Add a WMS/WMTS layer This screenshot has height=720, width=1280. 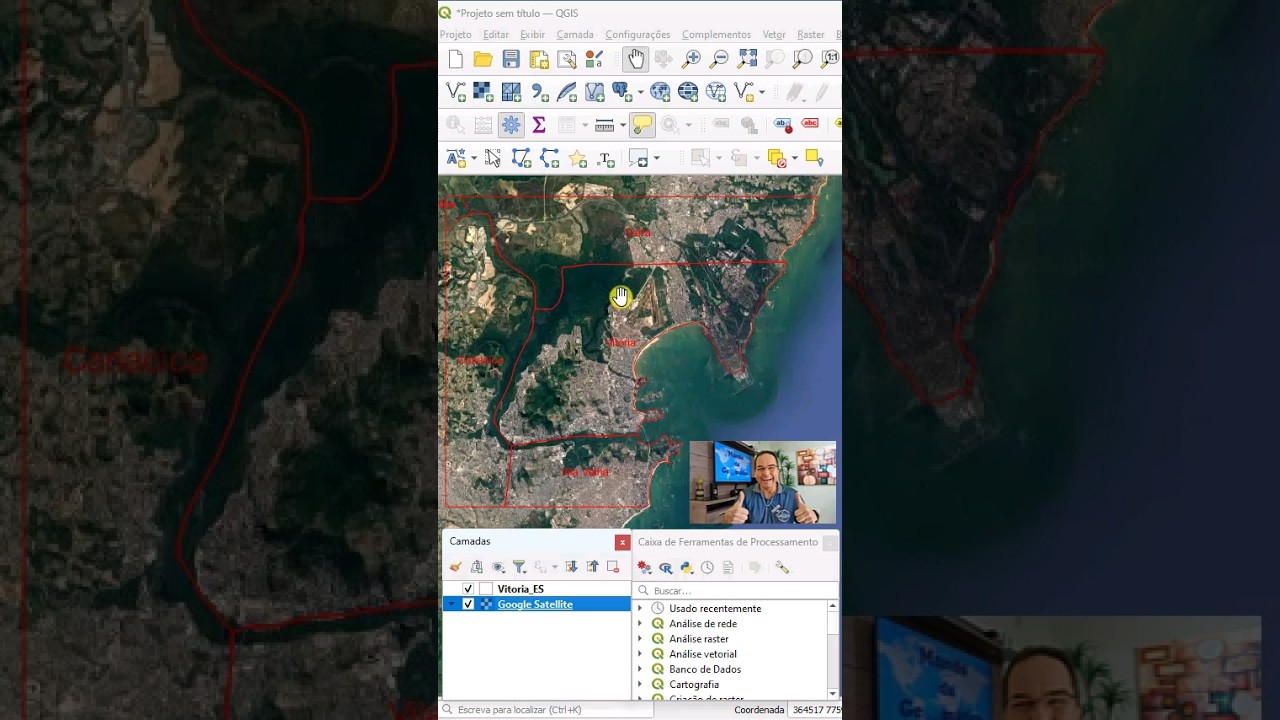point(660,92)
